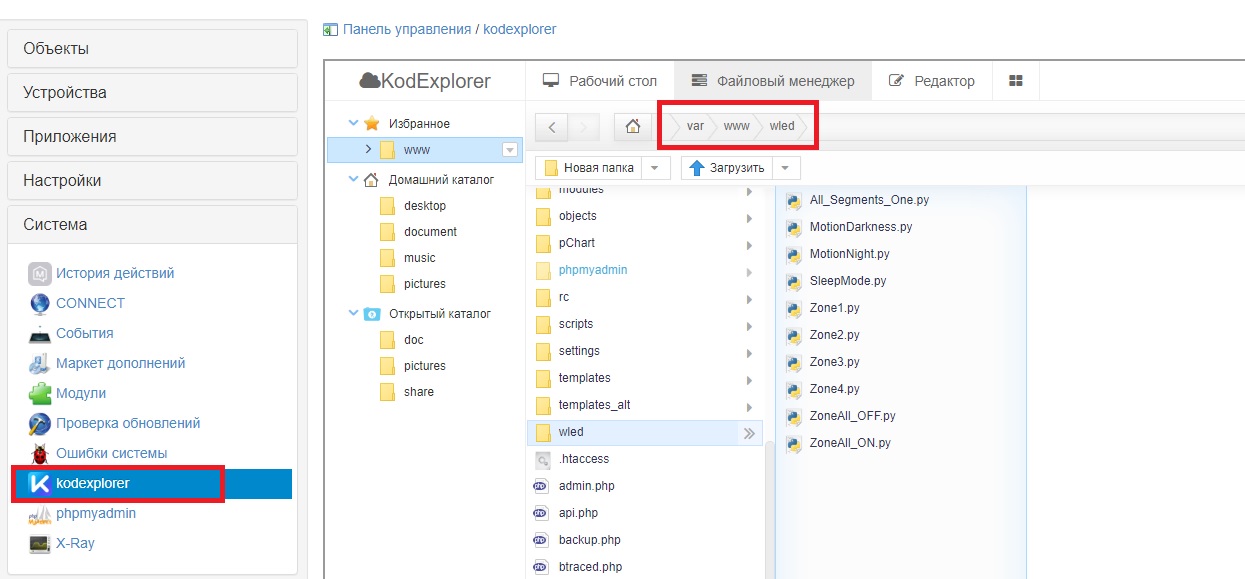1245x579 pixels.
Task: Click the Панель управления breadcrumb link
Action: coord(407,29)
